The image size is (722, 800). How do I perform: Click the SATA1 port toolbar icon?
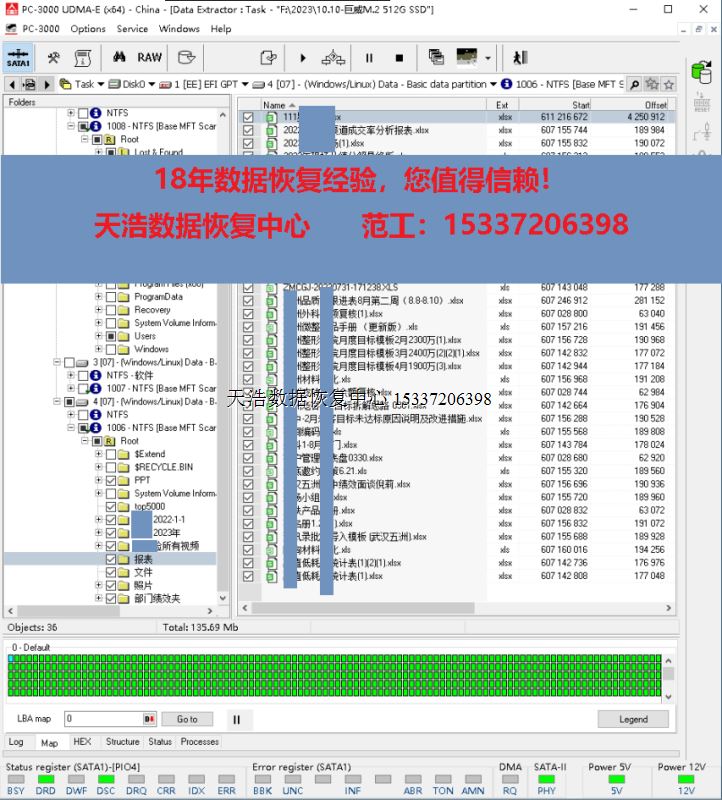click(18, 58)
